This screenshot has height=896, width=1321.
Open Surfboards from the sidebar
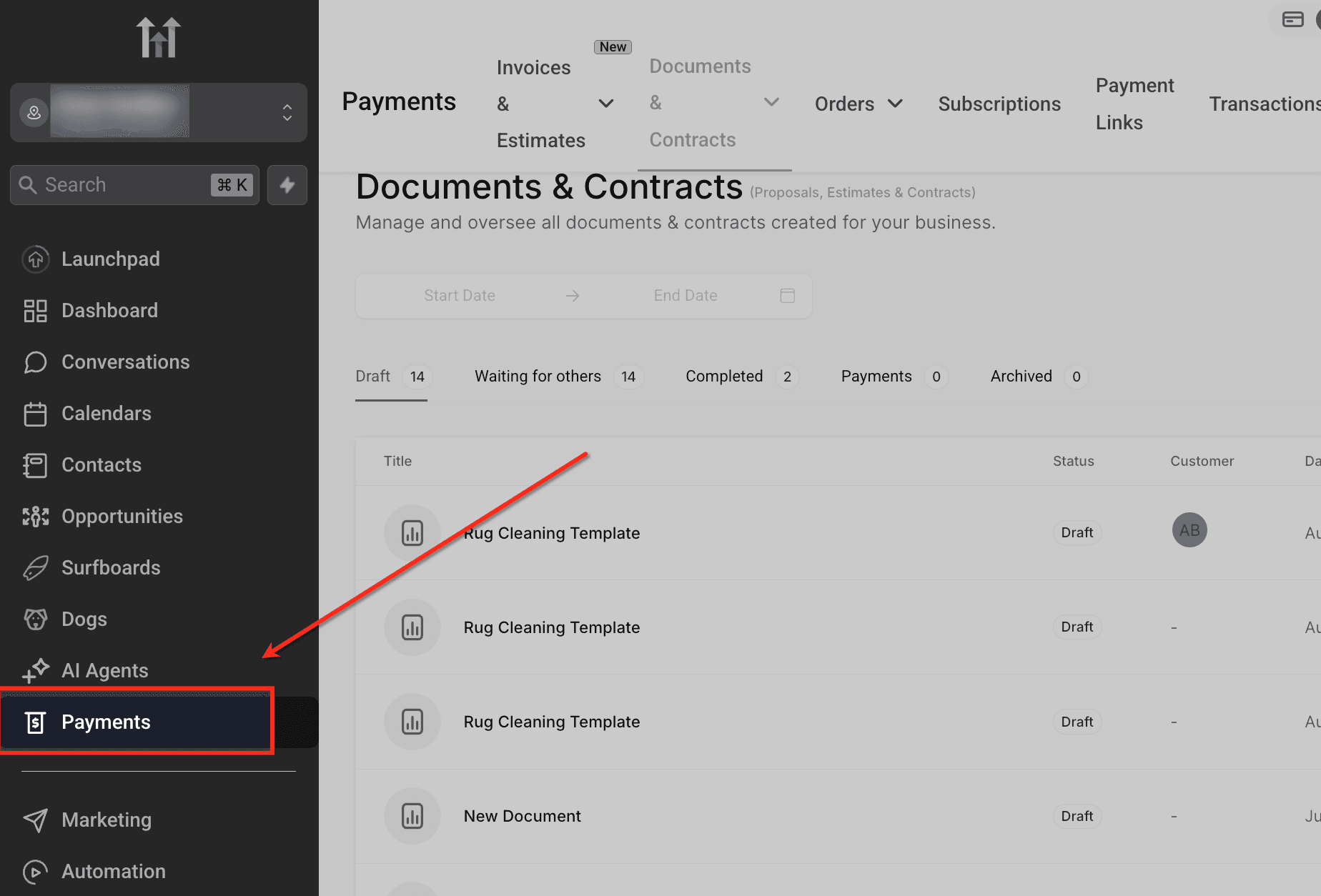(91, 567)
